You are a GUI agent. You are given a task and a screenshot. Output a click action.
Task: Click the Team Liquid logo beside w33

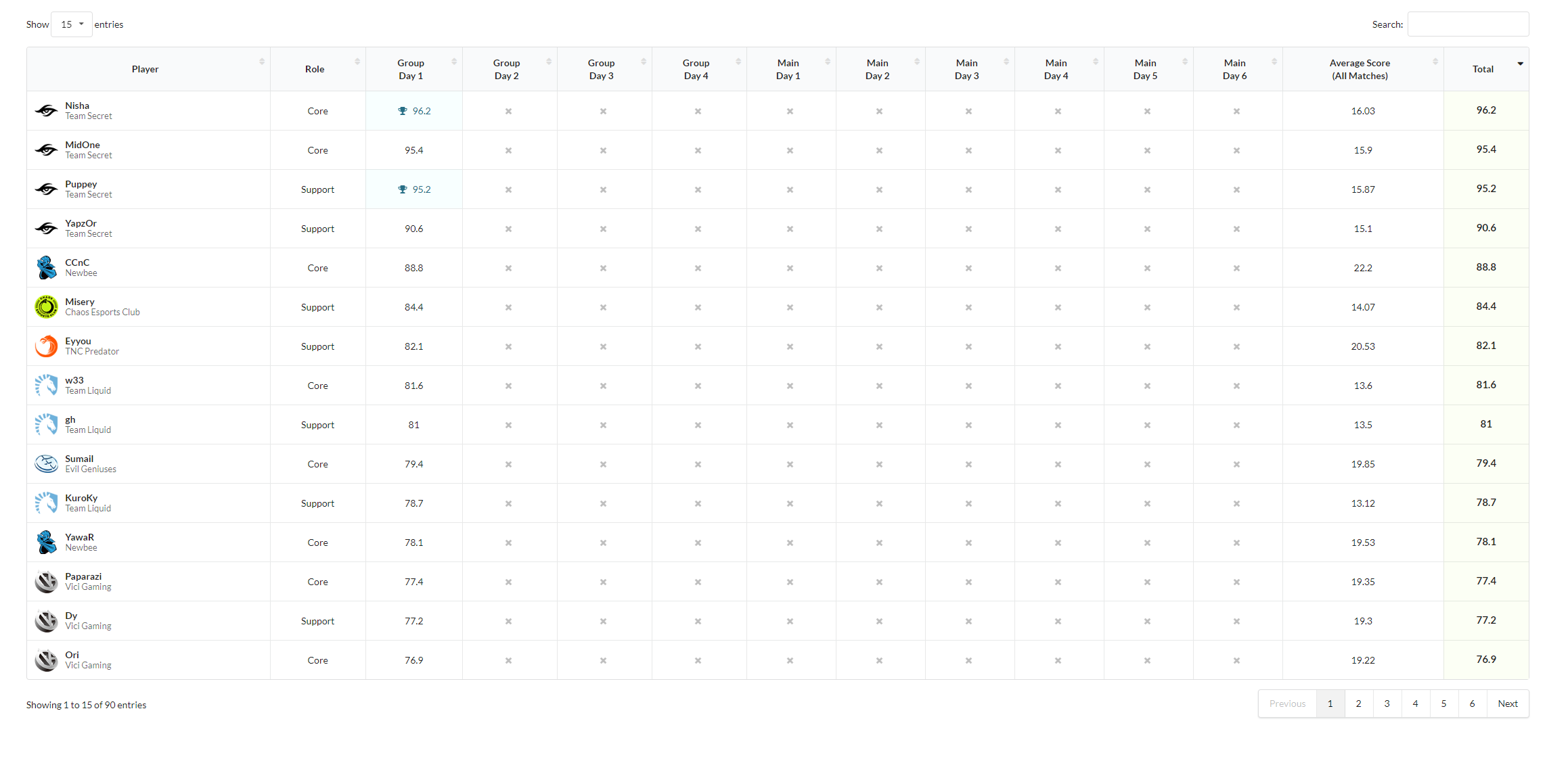click(46, 386)
